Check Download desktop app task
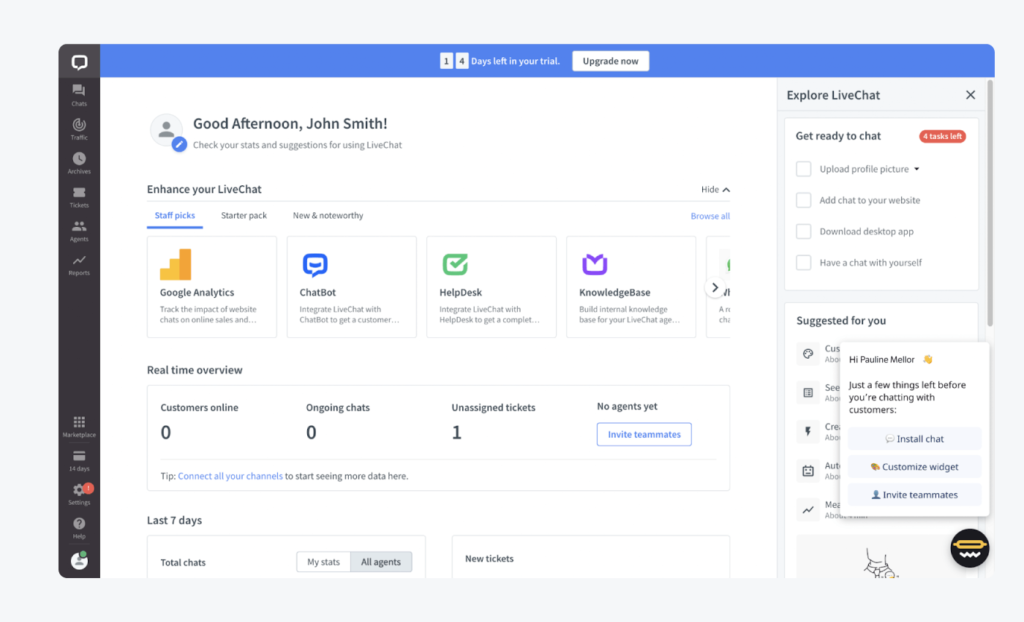1024x622 pixels. 803,231
